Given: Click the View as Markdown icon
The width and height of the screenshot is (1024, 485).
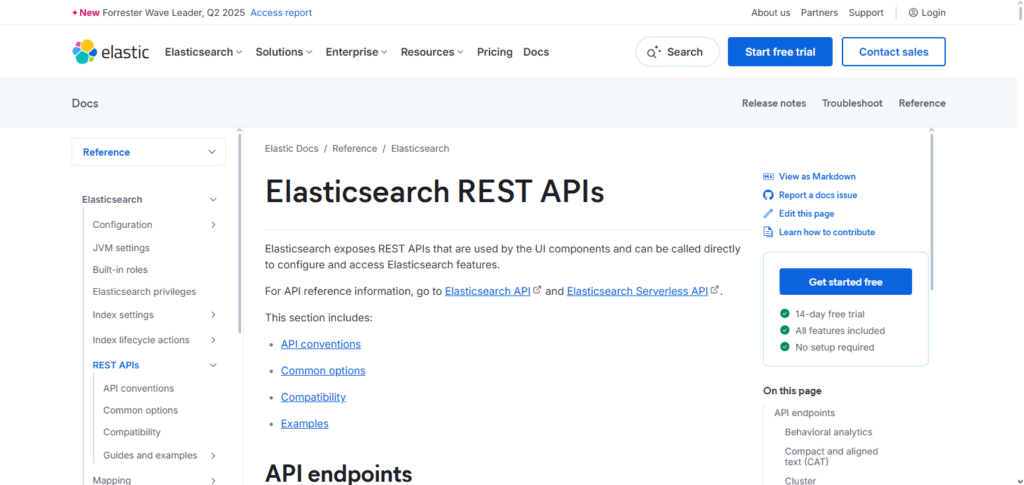Looking at the screenshot, I should point(768,176).
